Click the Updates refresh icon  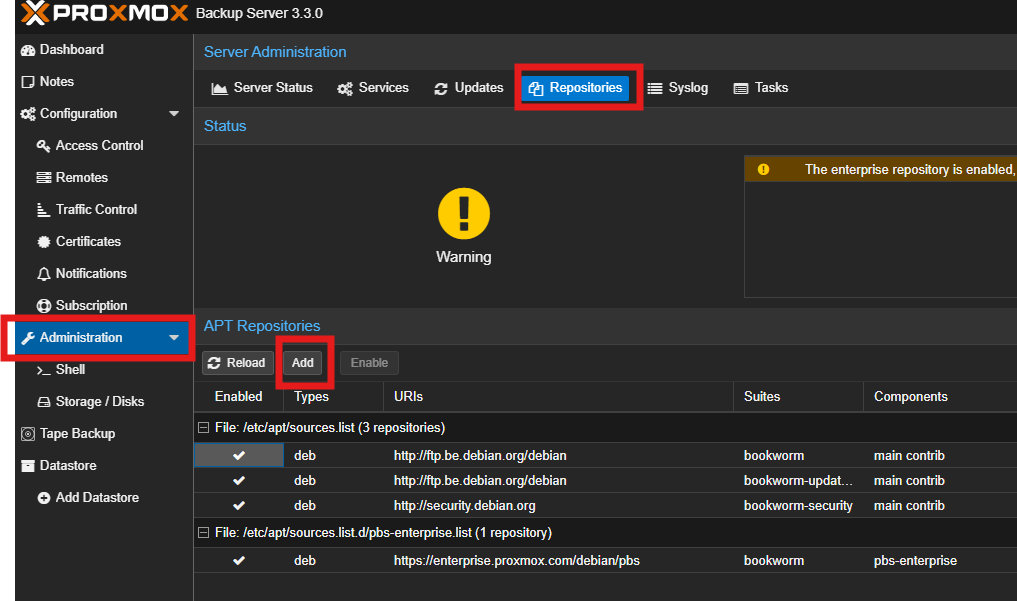pyautogui.click(x=441, y=89)
